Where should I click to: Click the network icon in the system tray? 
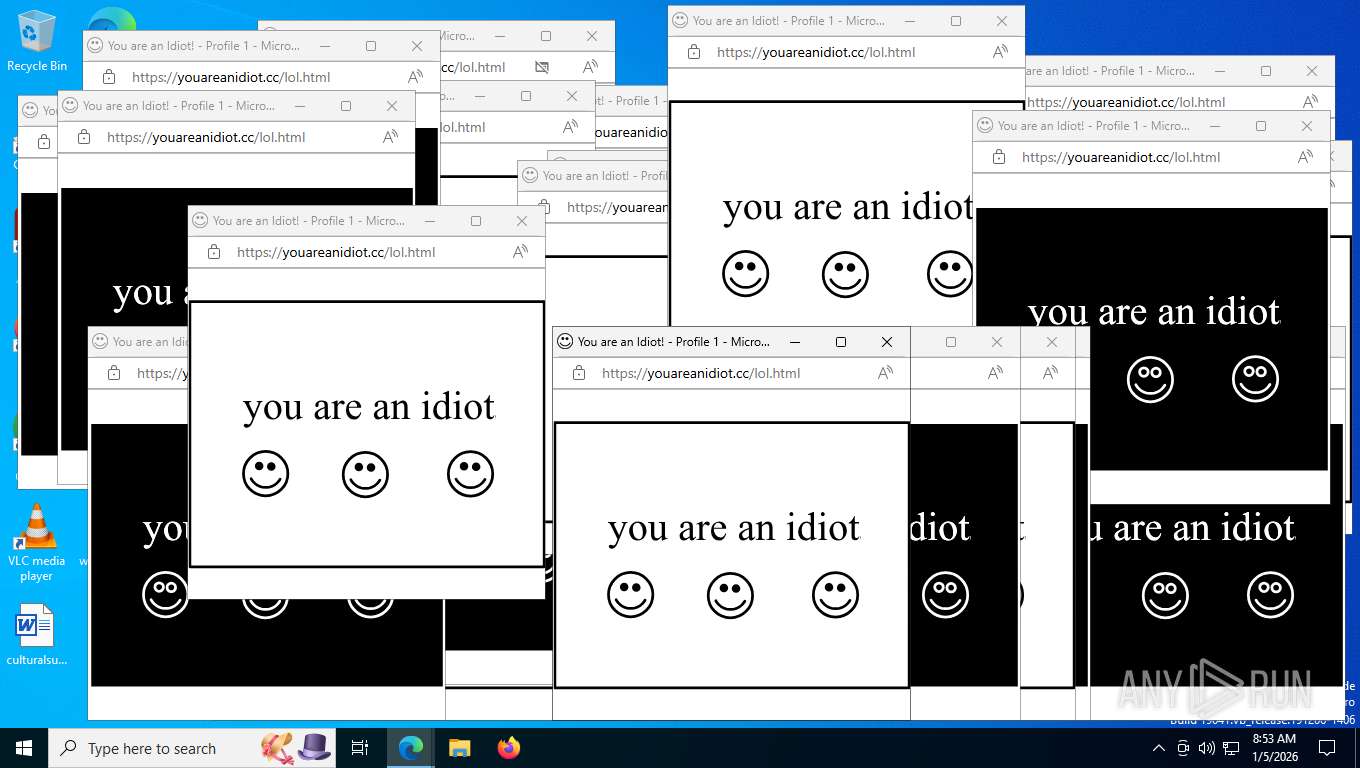click(1231, 748)
